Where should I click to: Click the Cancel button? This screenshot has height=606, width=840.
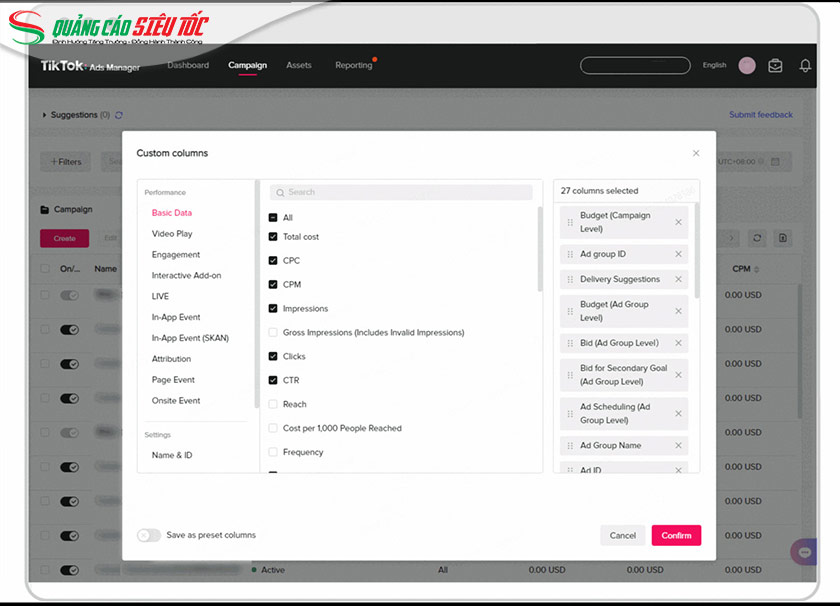pyautogui.click(x=622, y=535)
